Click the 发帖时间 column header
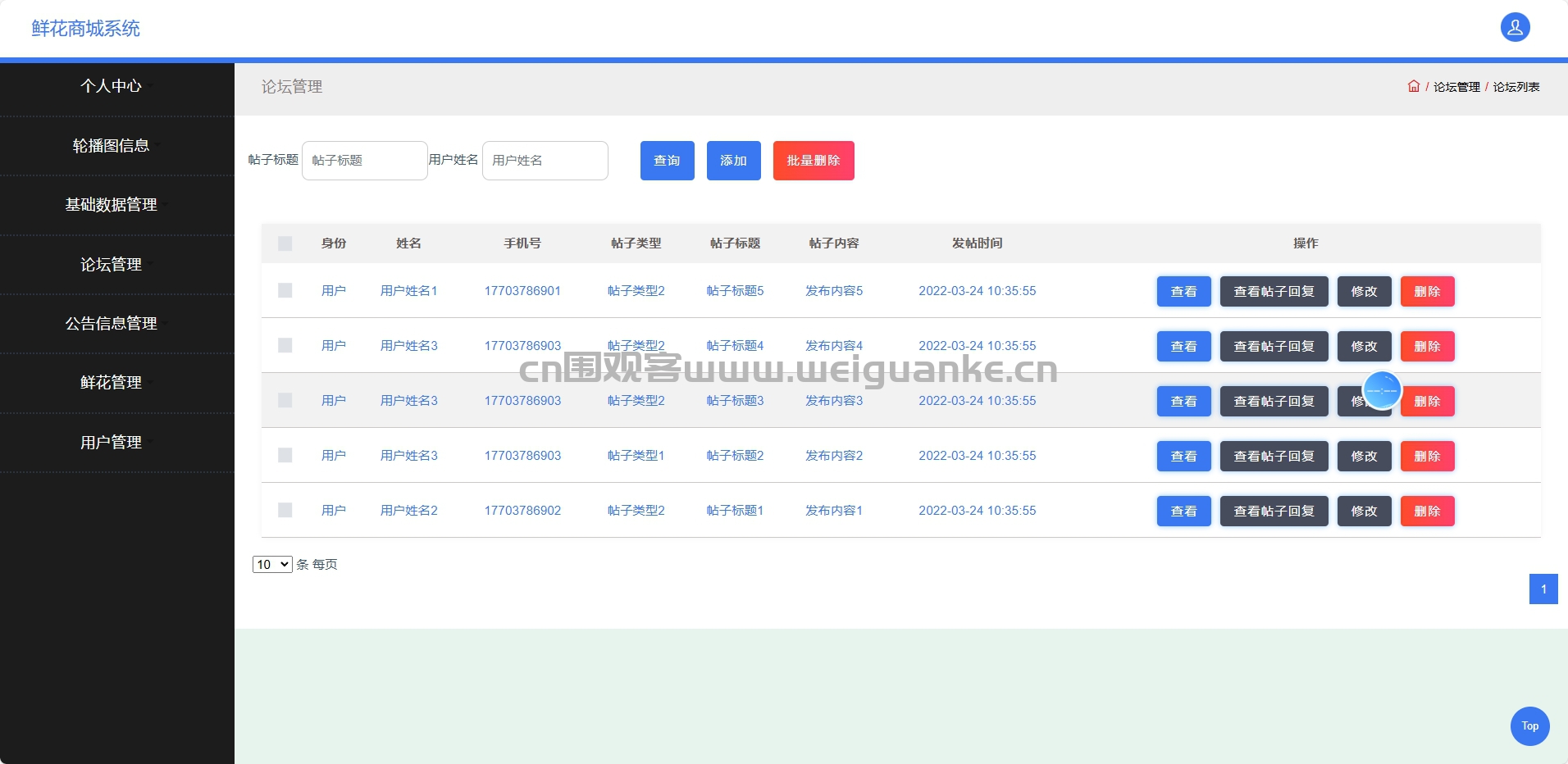Viewport: 1568px width, 764px height. tap(977, 243)
